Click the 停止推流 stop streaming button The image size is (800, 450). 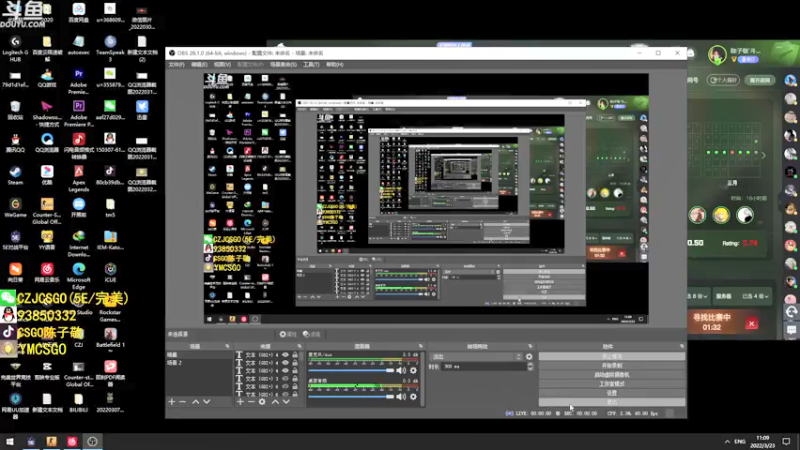(x=612, y=357)
